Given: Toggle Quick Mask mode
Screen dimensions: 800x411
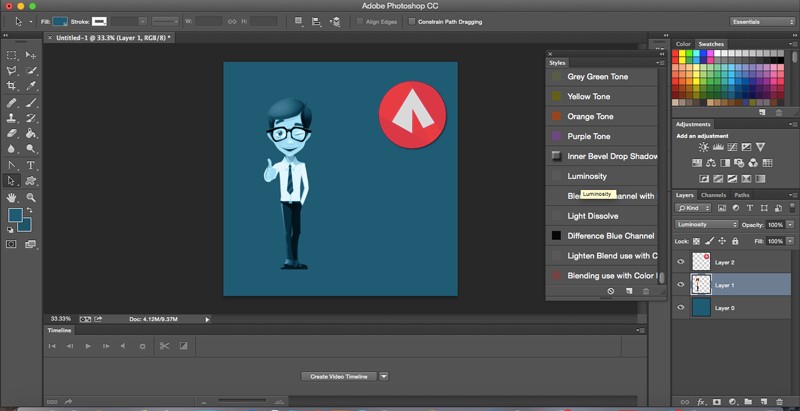Looking at the screenshot, I should [x=11, y=244].
